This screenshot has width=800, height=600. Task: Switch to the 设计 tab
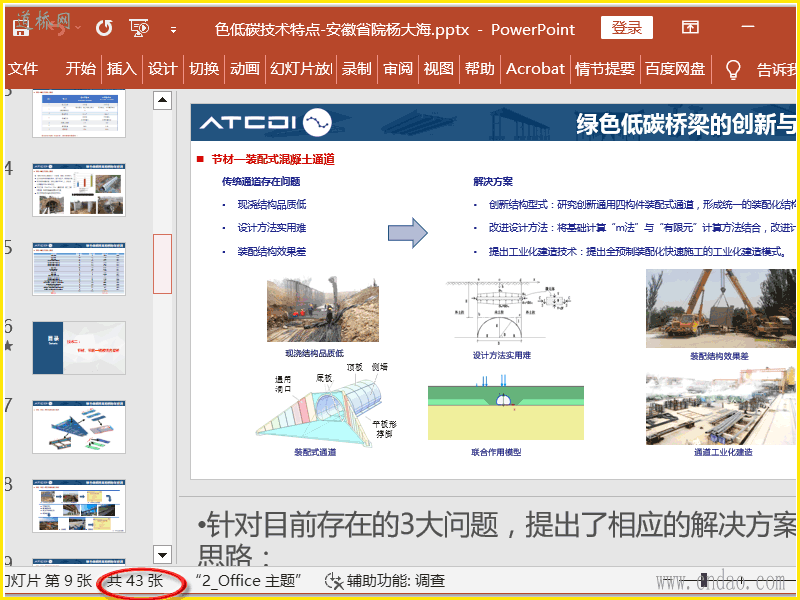click(x=163, y=69)
